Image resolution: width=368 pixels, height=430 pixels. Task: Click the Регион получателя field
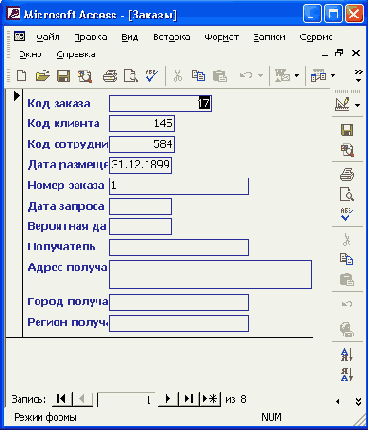(x=179, y=323)
